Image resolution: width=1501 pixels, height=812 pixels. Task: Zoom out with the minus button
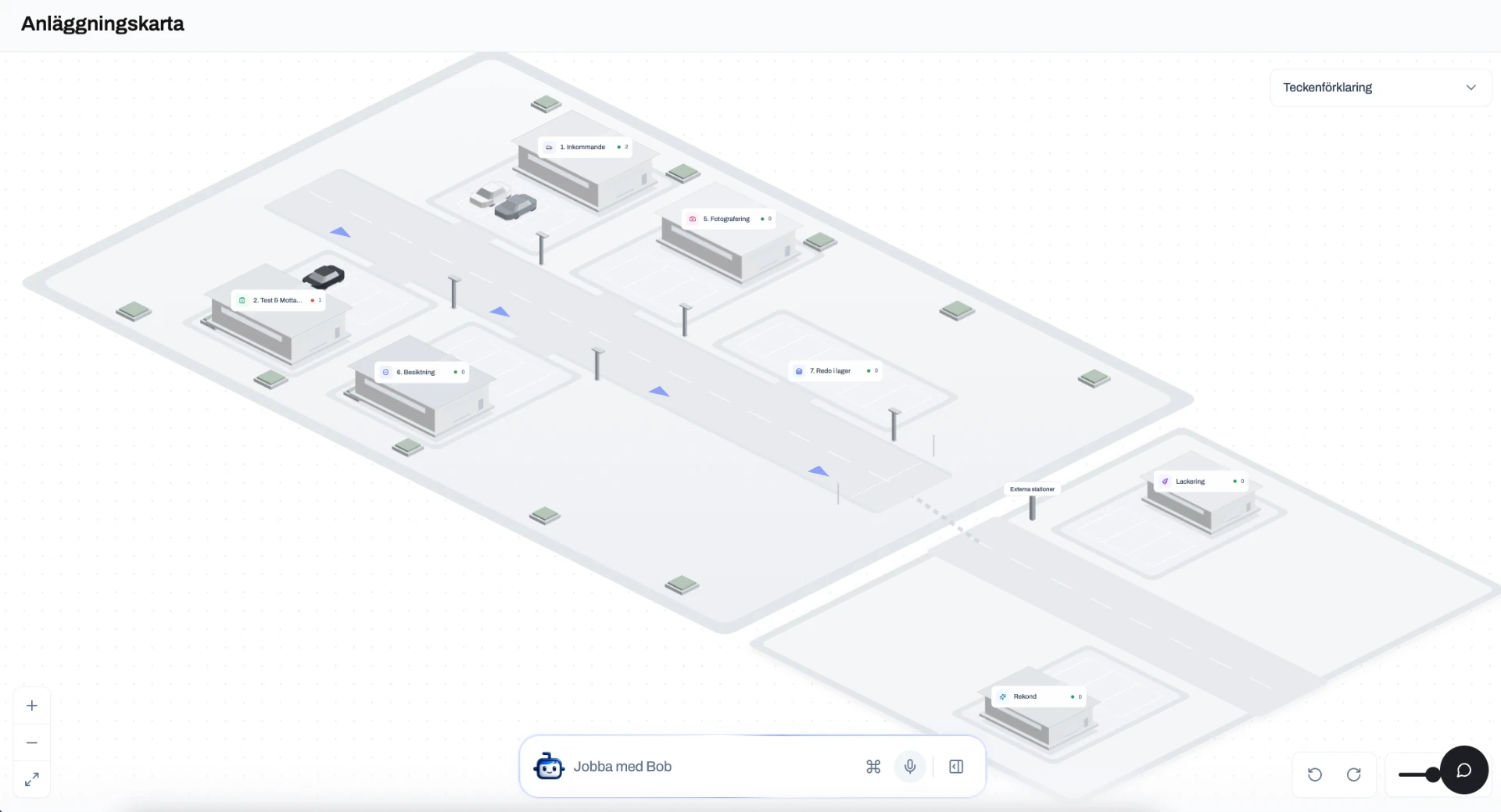click(32, 742)
